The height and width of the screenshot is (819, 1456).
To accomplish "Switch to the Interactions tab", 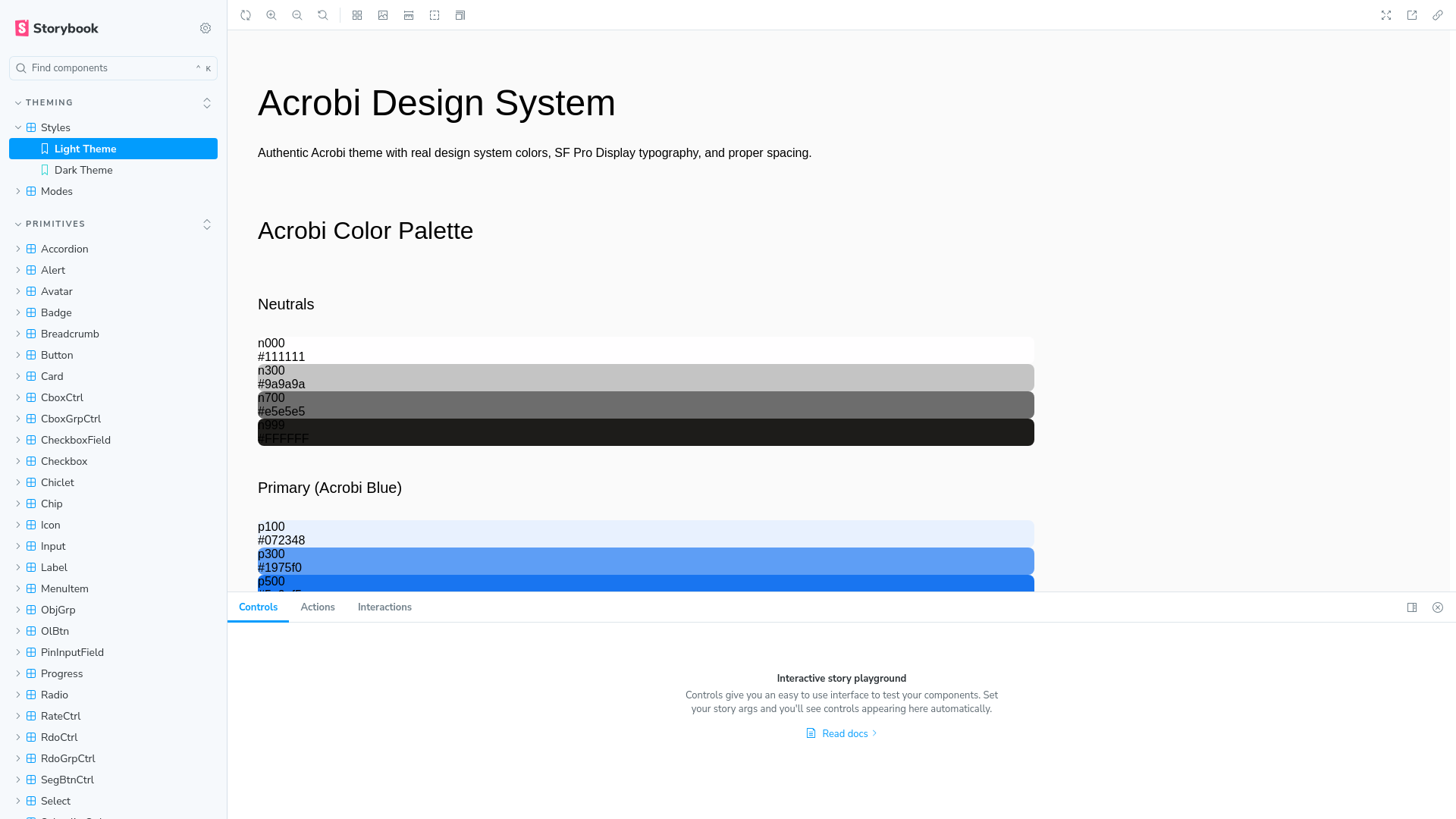I will pyautogui.click(x=384, y=607).
